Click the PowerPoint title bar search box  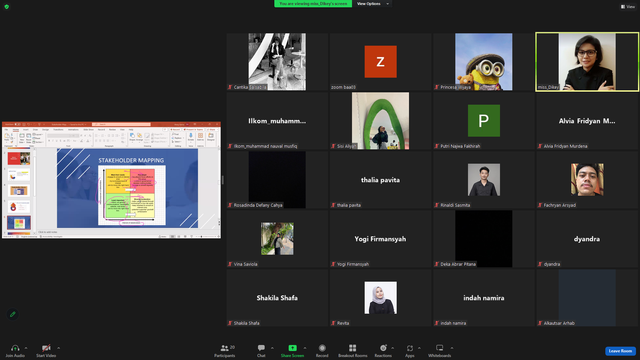click(x=121, y=124)
